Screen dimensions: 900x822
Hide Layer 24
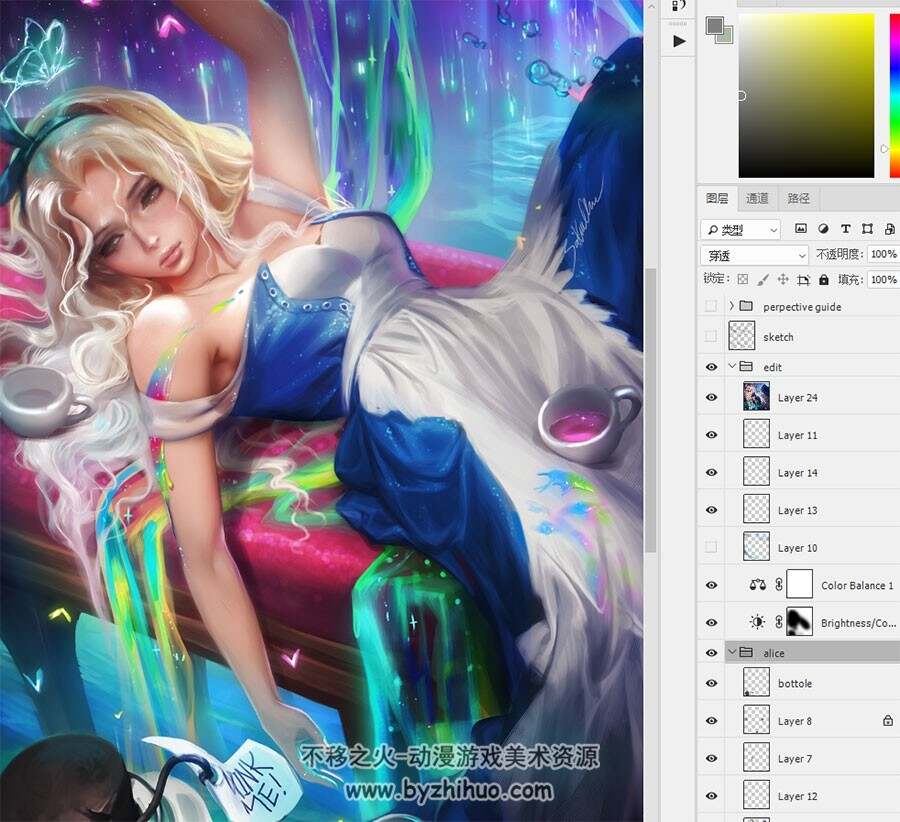click(x=711, y=397)
